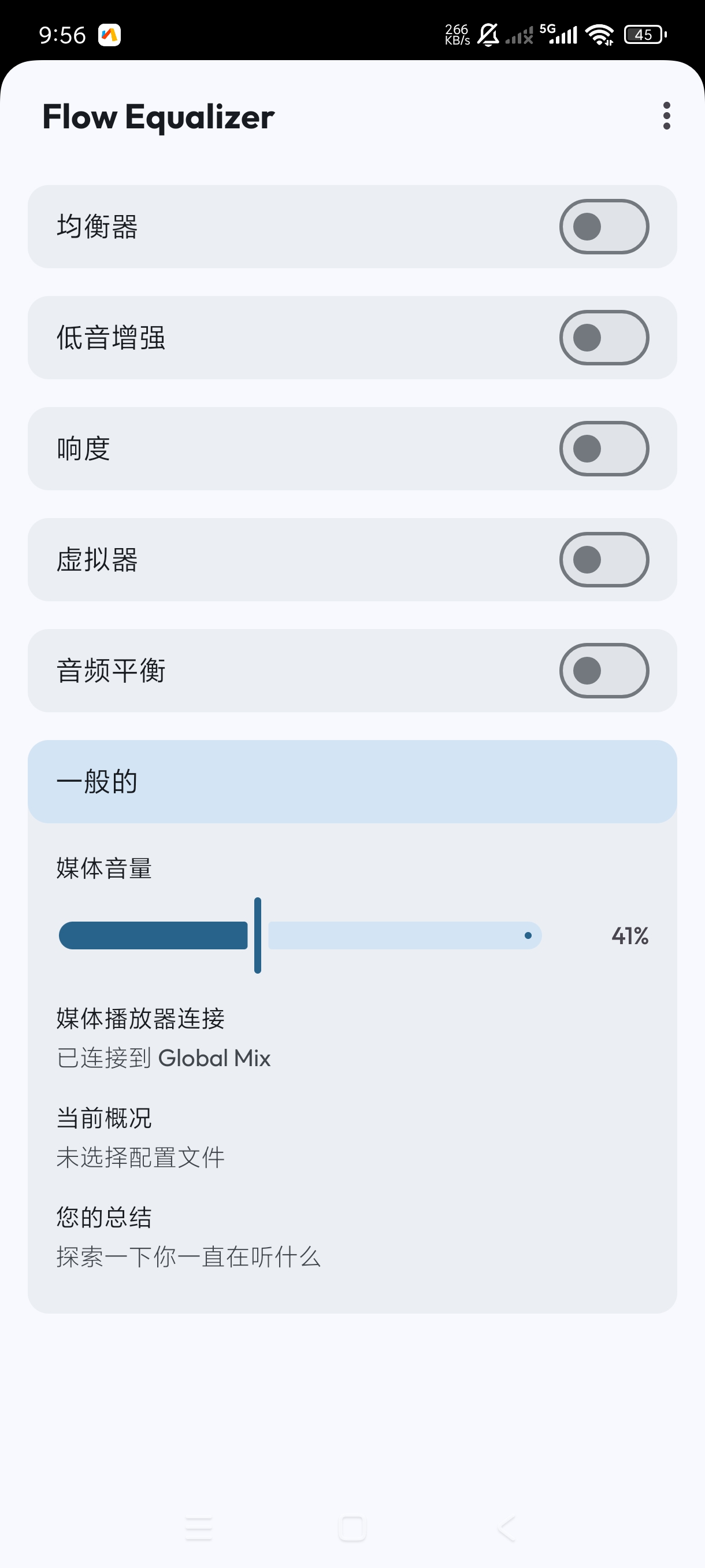The image size is (705, 1568).
Task: Expand the 均衡器 card
Action: click(x=352, y=227)
